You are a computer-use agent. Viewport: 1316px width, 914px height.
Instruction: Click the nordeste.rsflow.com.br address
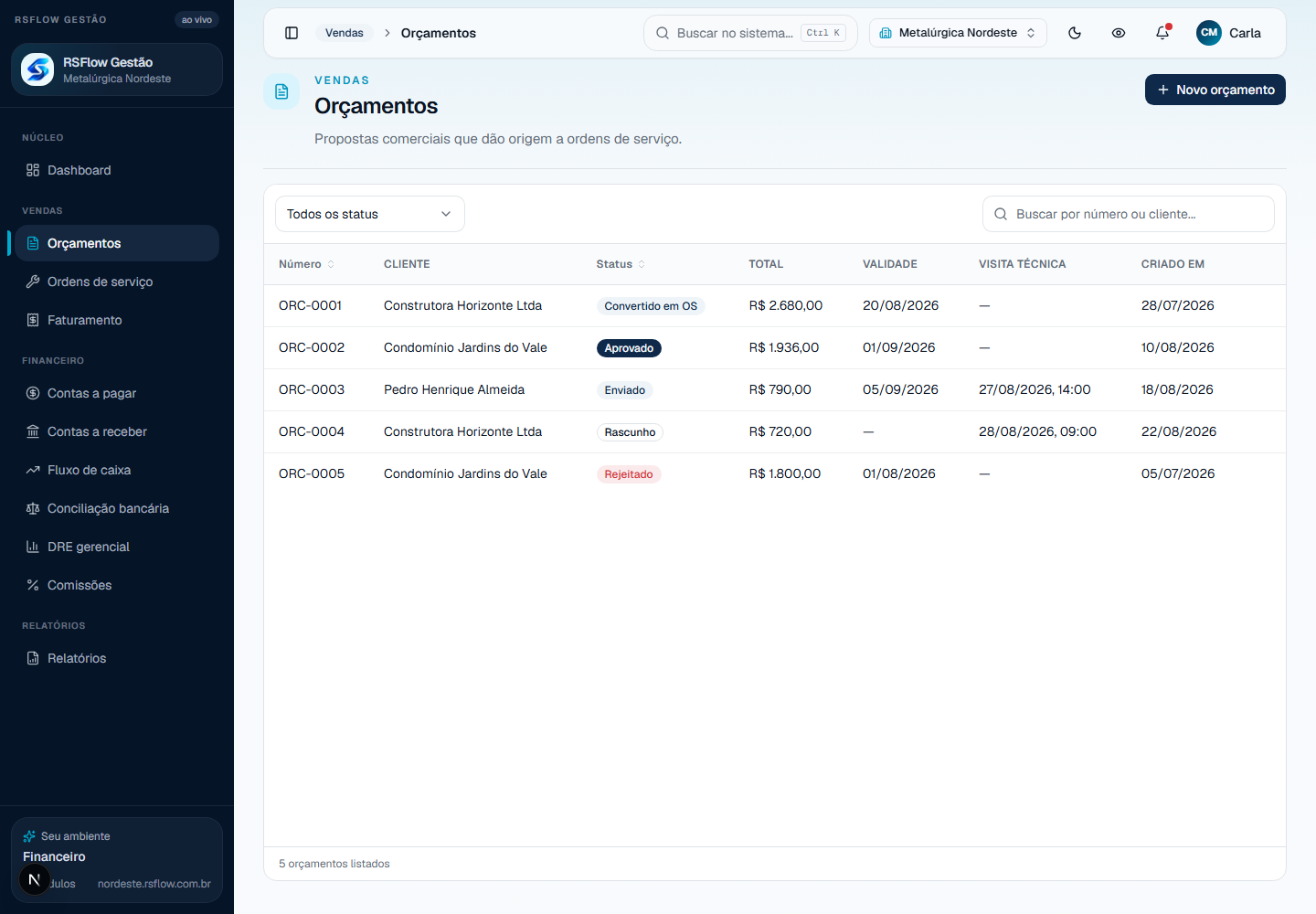pyautogui.click(x=154, y=884)
